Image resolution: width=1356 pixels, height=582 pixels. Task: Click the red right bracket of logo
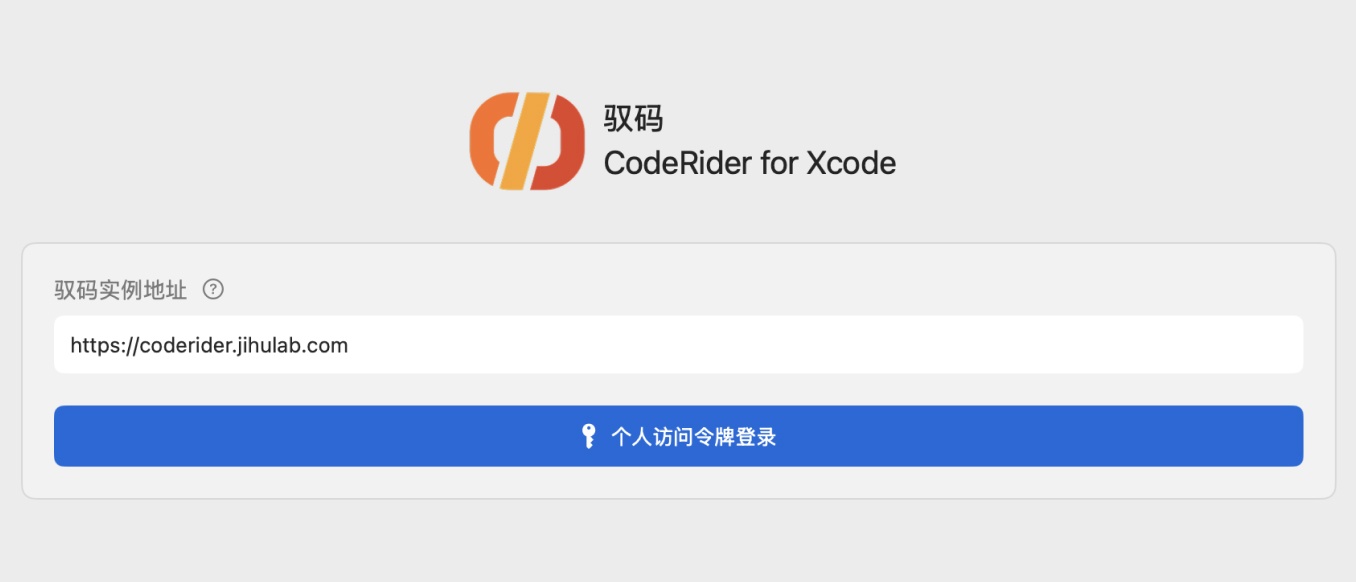click(x=563, y=143)
